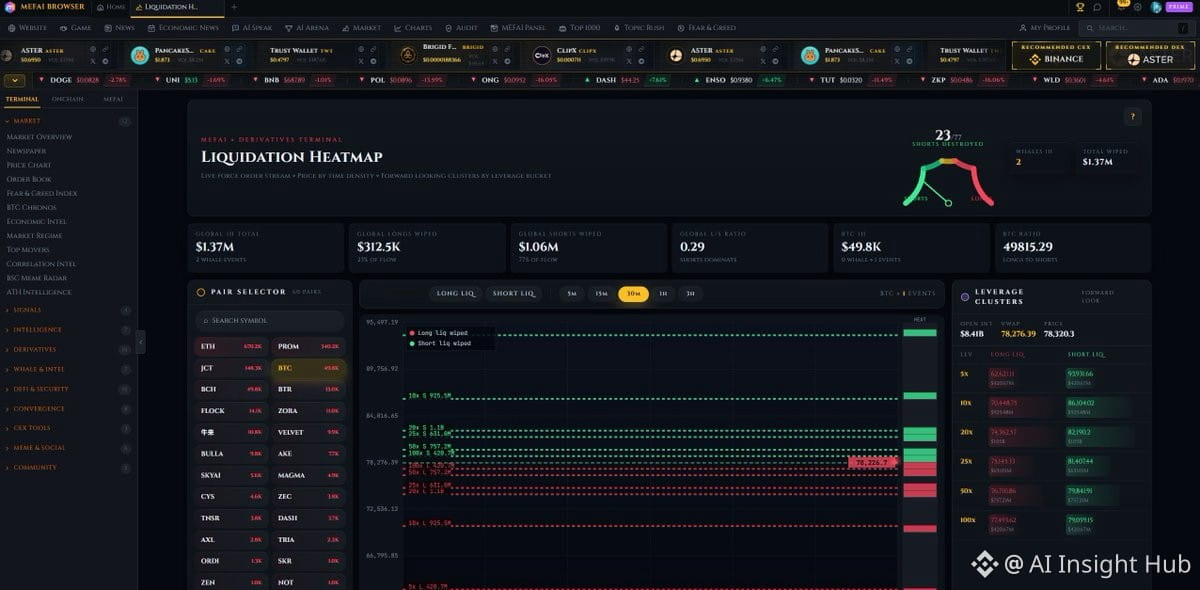
Task: Click the shorts destroyed gauge
Action: (x=948, y=181)
